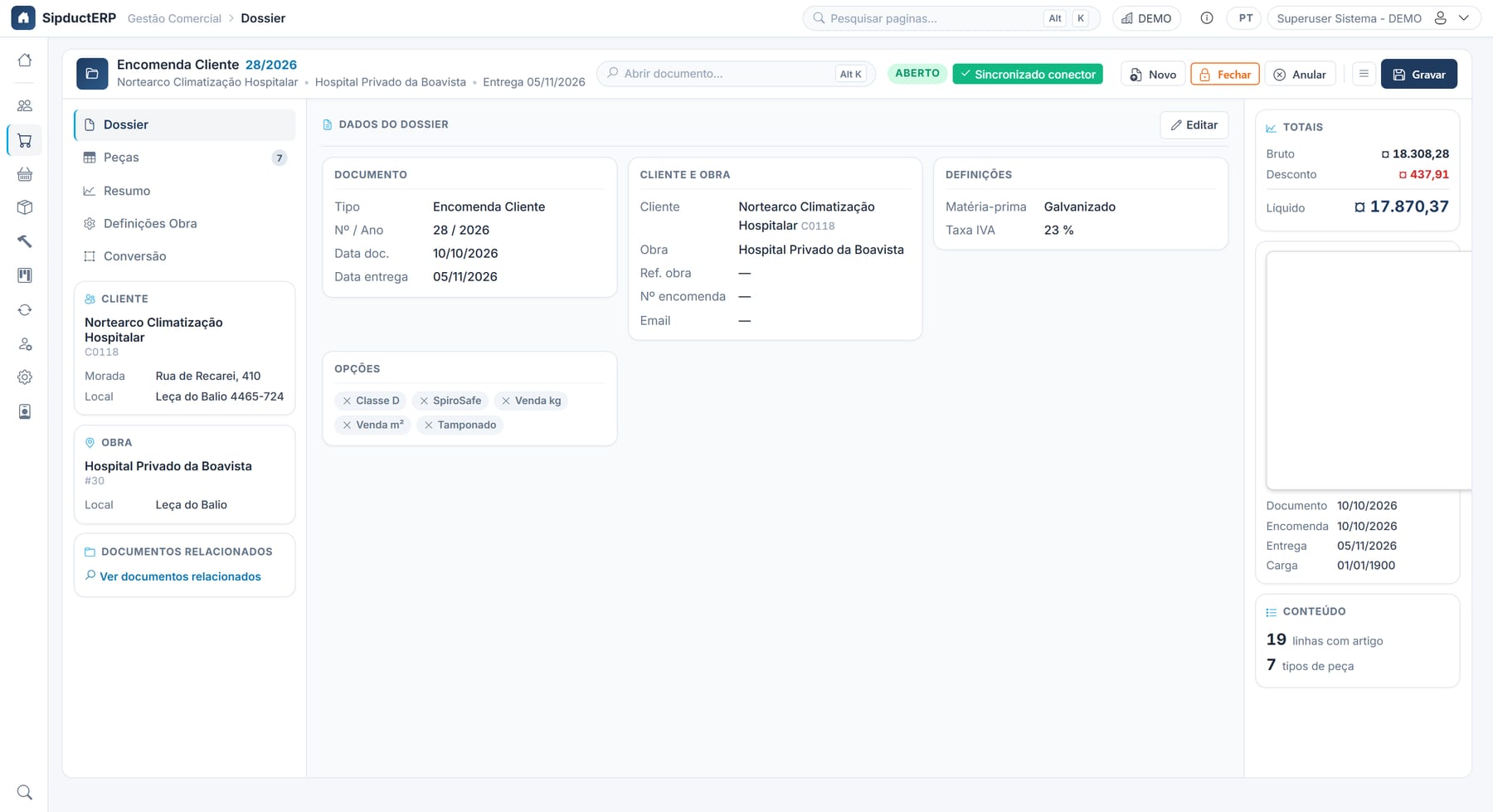Viewport: 1493px width, 812px height.
Task: Open the home icon in left sidebar
Action: click(25, 61)
